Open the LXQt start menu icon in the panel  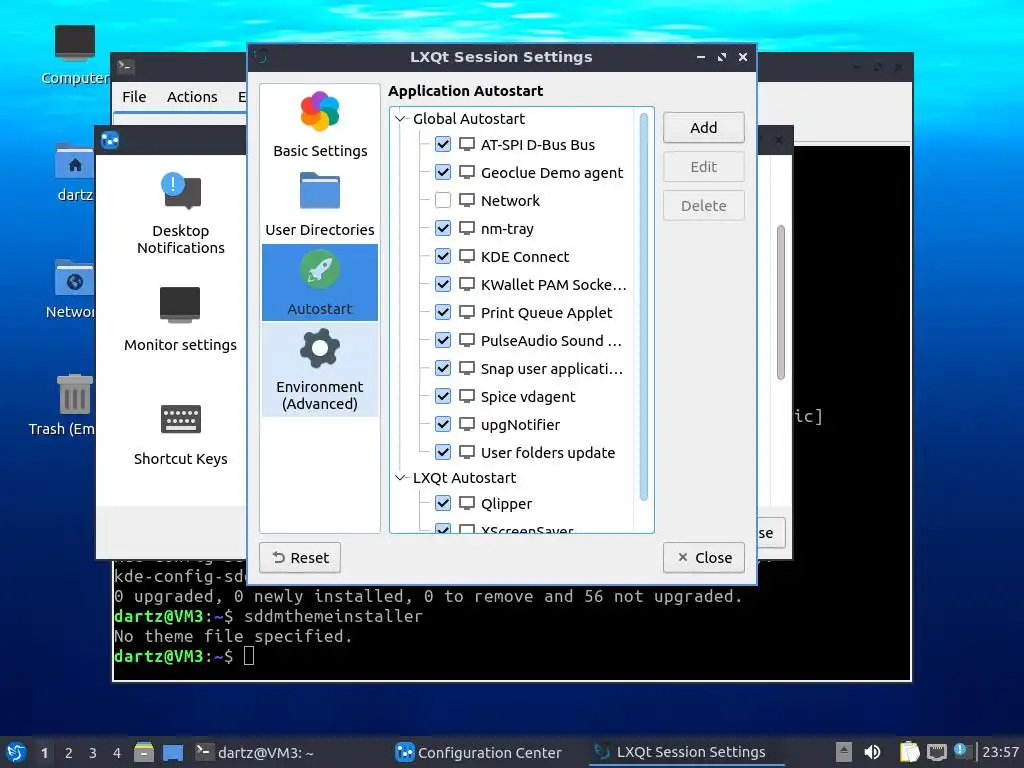coord(16,752)
